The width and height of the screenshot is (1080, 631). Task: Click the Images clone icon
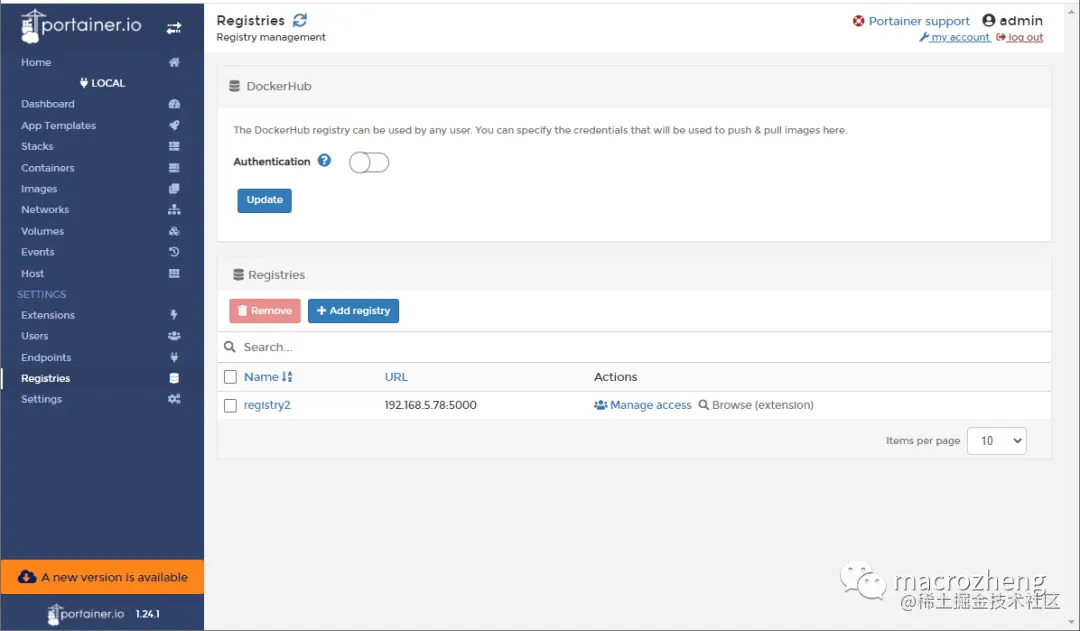(x=174, y=189)
